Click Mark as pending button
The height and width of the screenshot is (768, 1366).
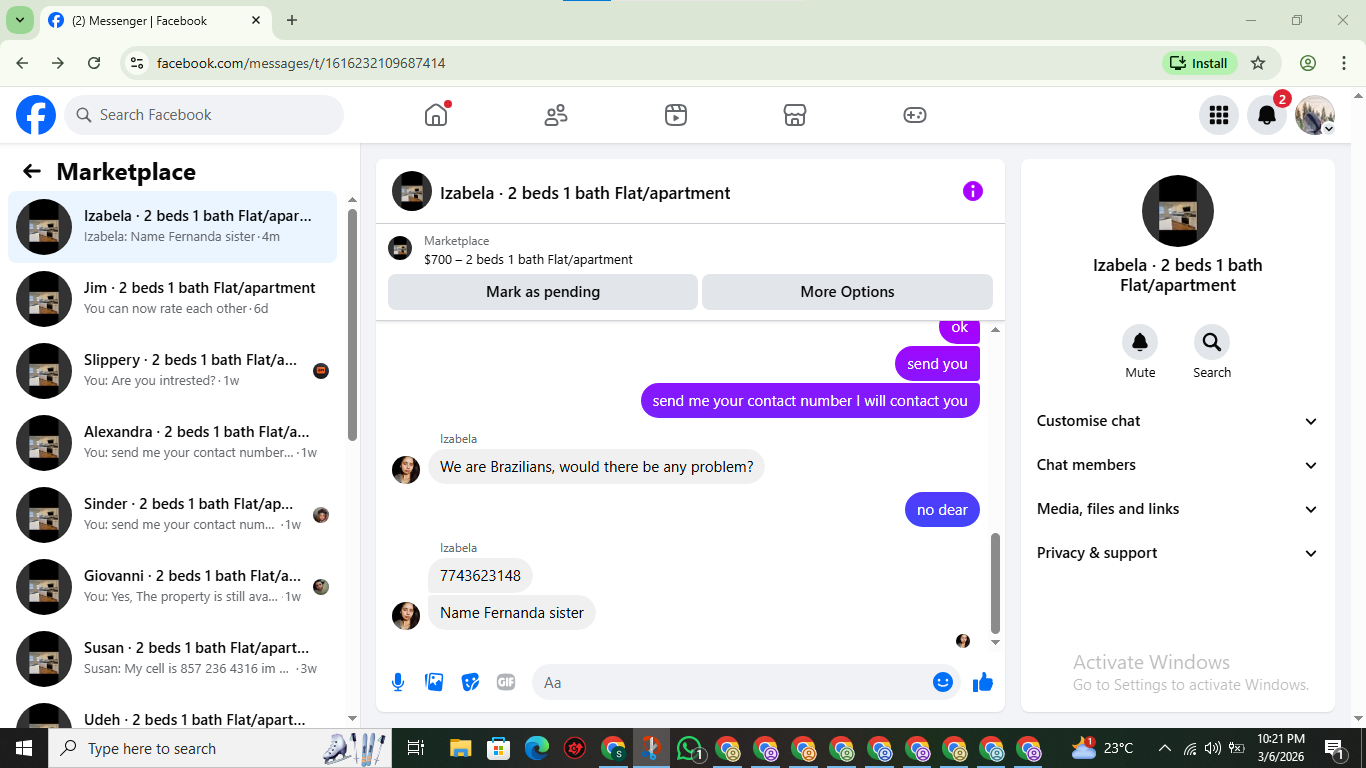tap(543, 292)
